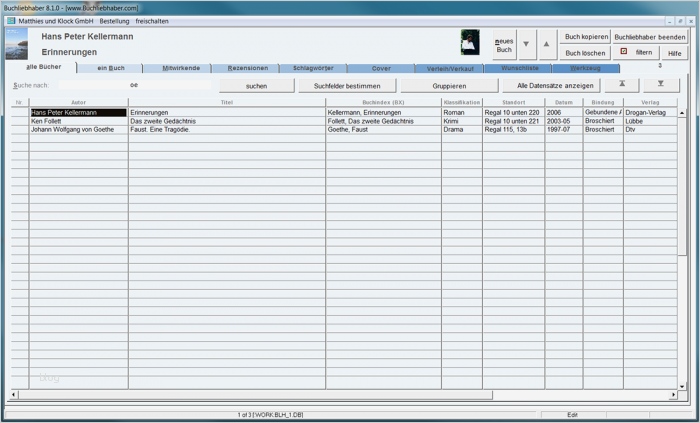
Task: Click the index cell Goethe, Faust
Action: click(383, 129)
